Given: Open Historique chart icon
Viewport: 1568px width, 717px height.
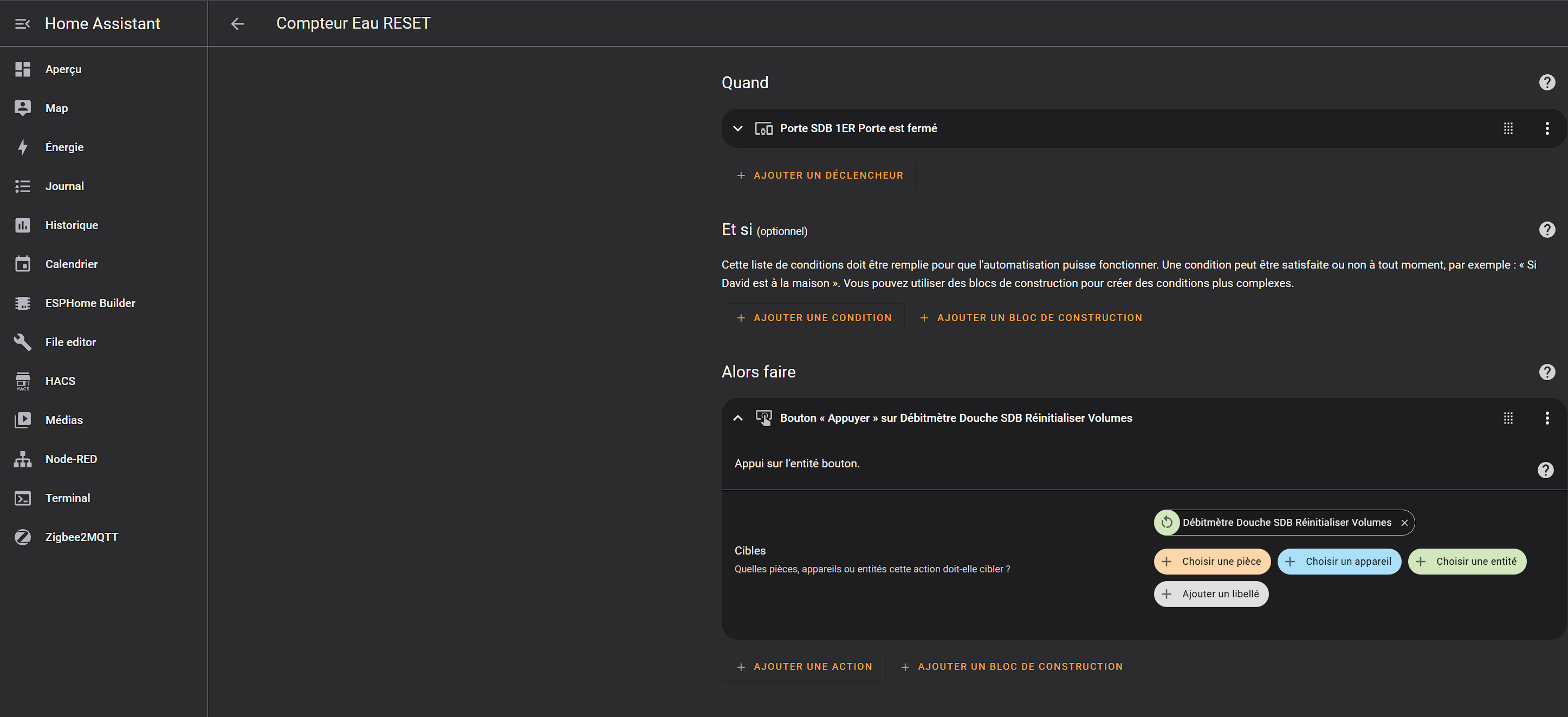Looking at the screenshot, I should (x=23, y=225).
